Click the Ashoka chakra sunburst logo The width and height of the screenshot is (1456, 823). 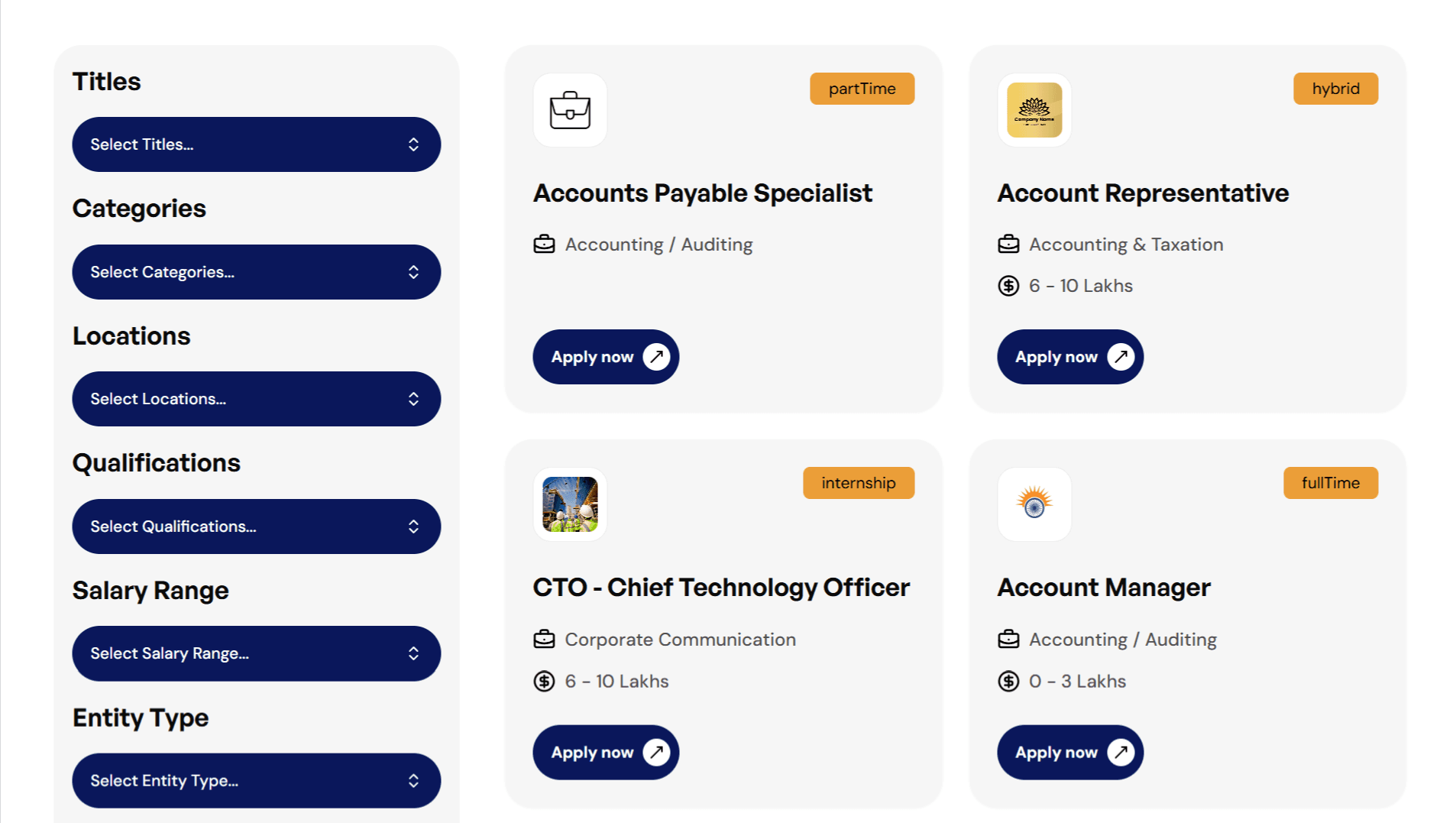click(x=1034, y=504)
